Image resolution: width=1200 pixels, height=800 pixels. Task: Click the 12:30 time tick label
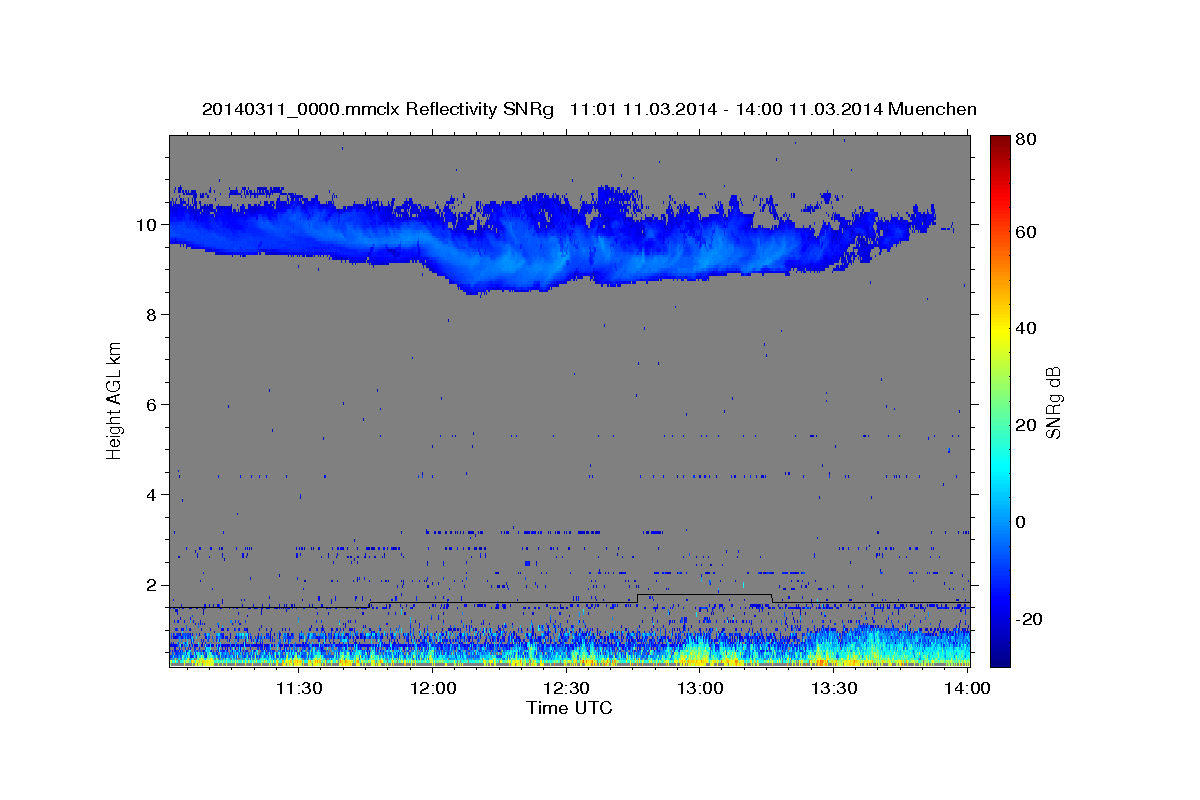(567, 688)
